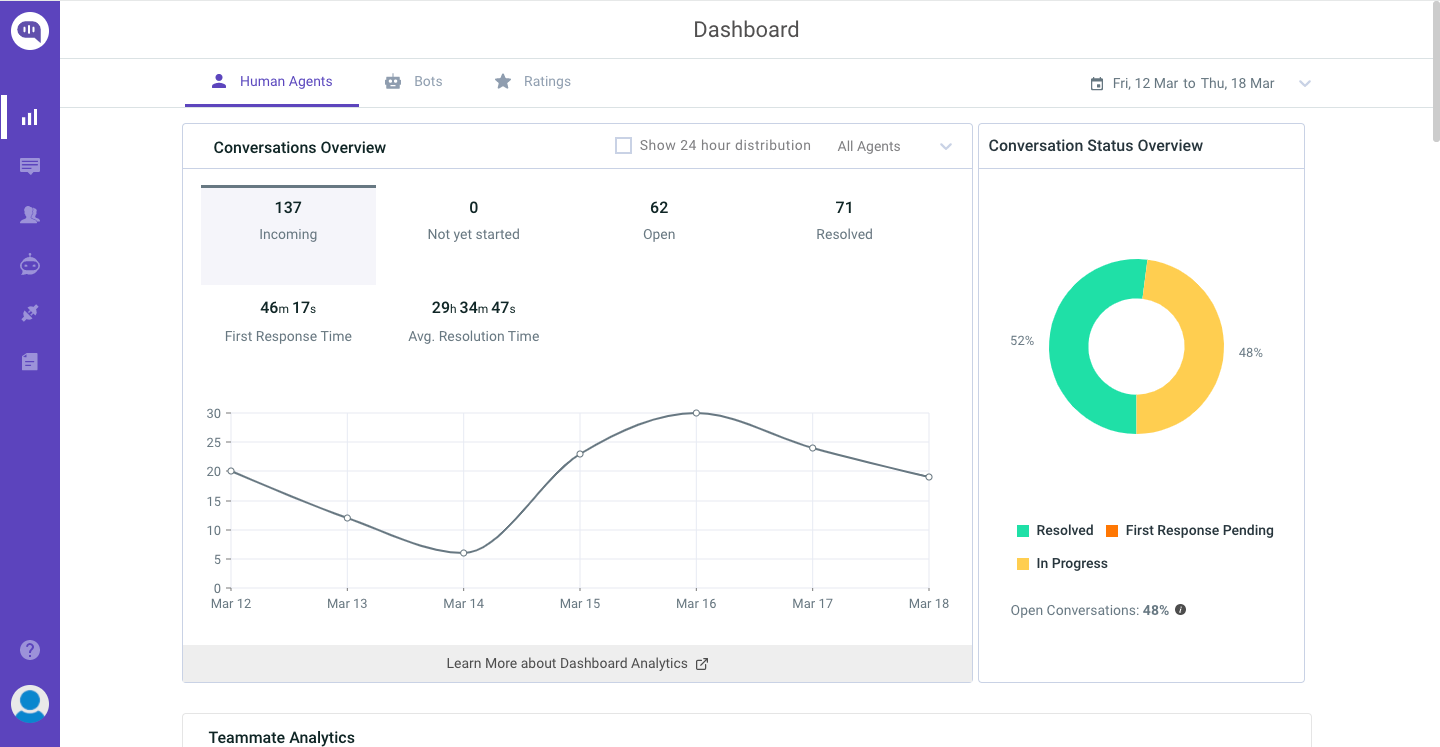
Task: Open the dashboard analytics sidebar icon
Action: pos(30,117)
